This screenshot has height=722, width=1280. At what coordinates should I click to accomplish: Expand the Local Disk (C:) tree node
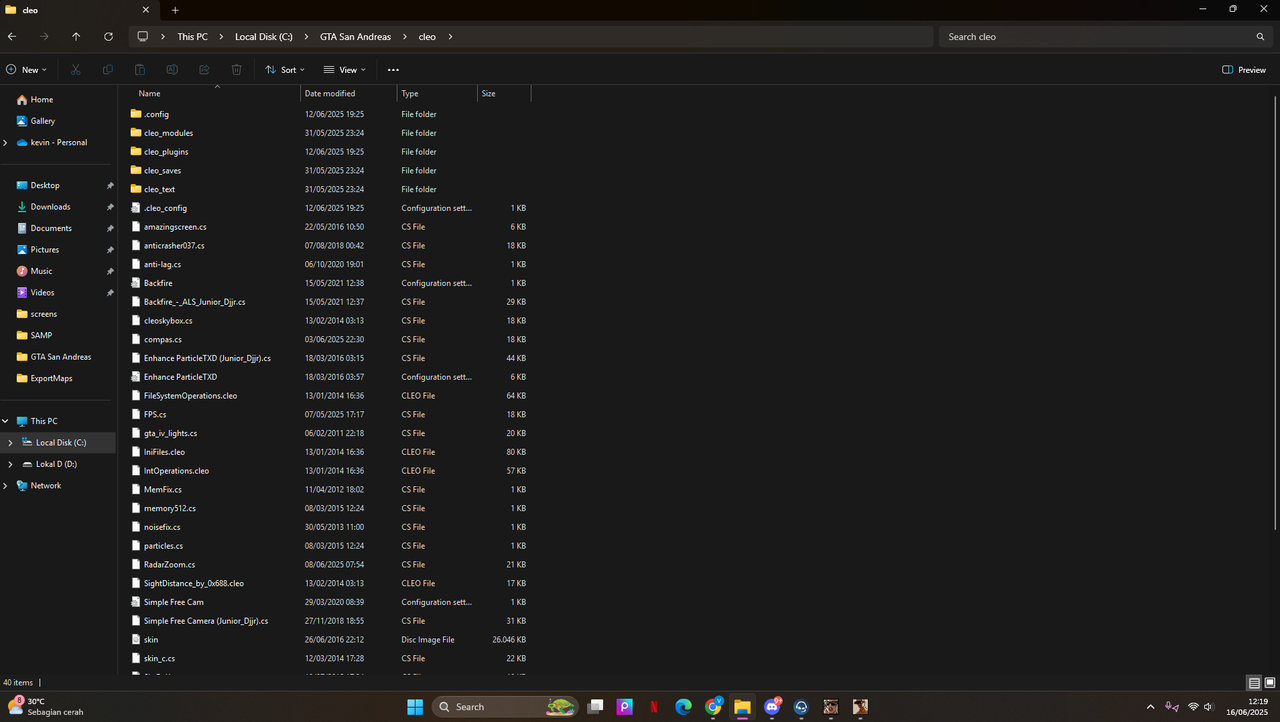point(11,442)
